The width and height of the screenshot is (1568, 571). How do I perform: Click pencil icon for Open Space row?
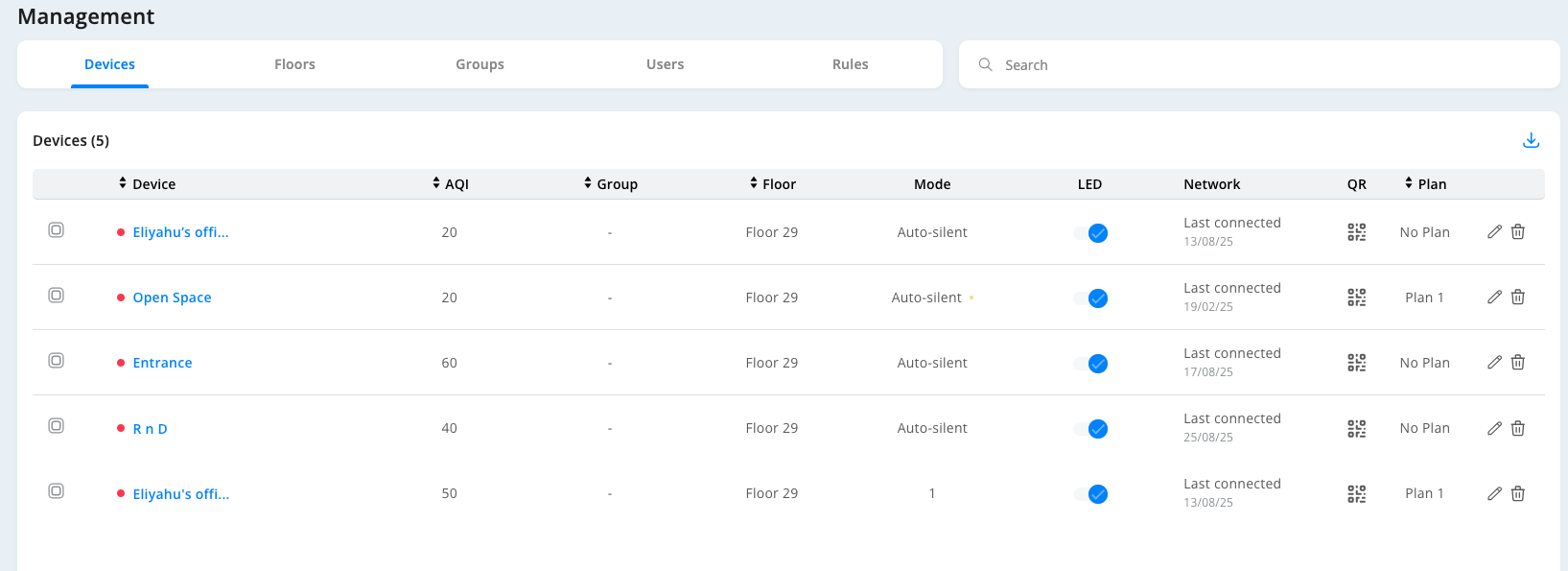pos(1494,297)
